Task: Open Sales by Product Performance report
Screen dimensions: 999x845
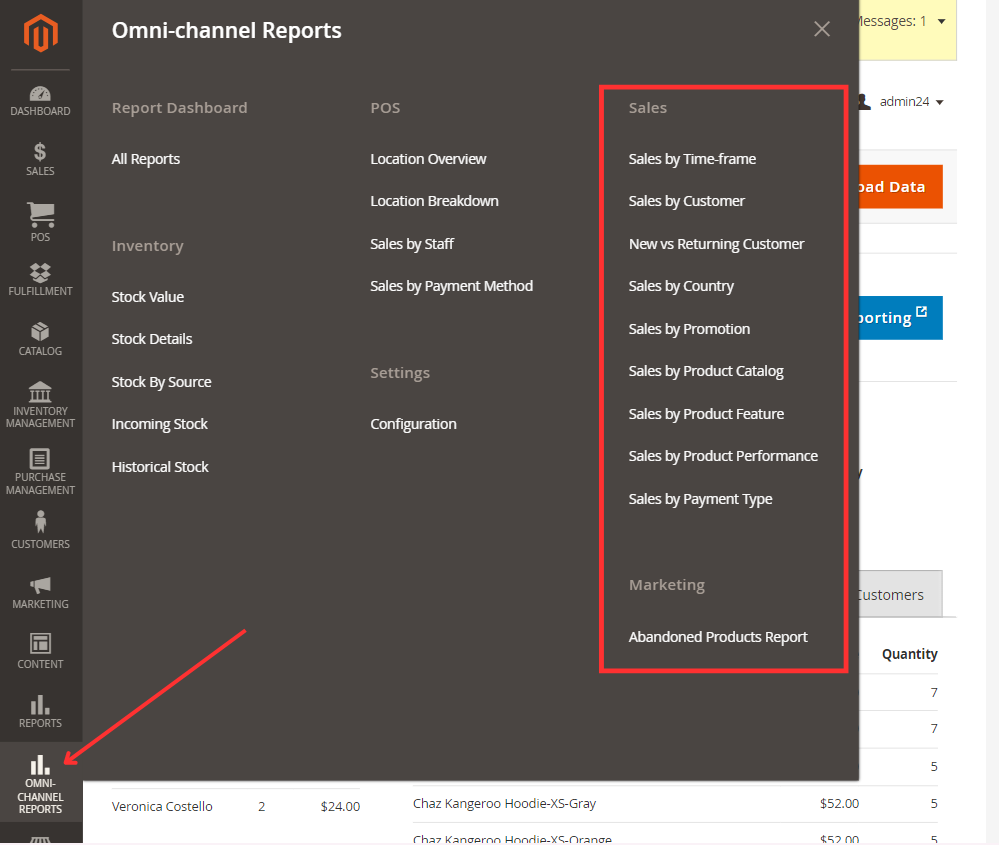Action: click(723, 456)
